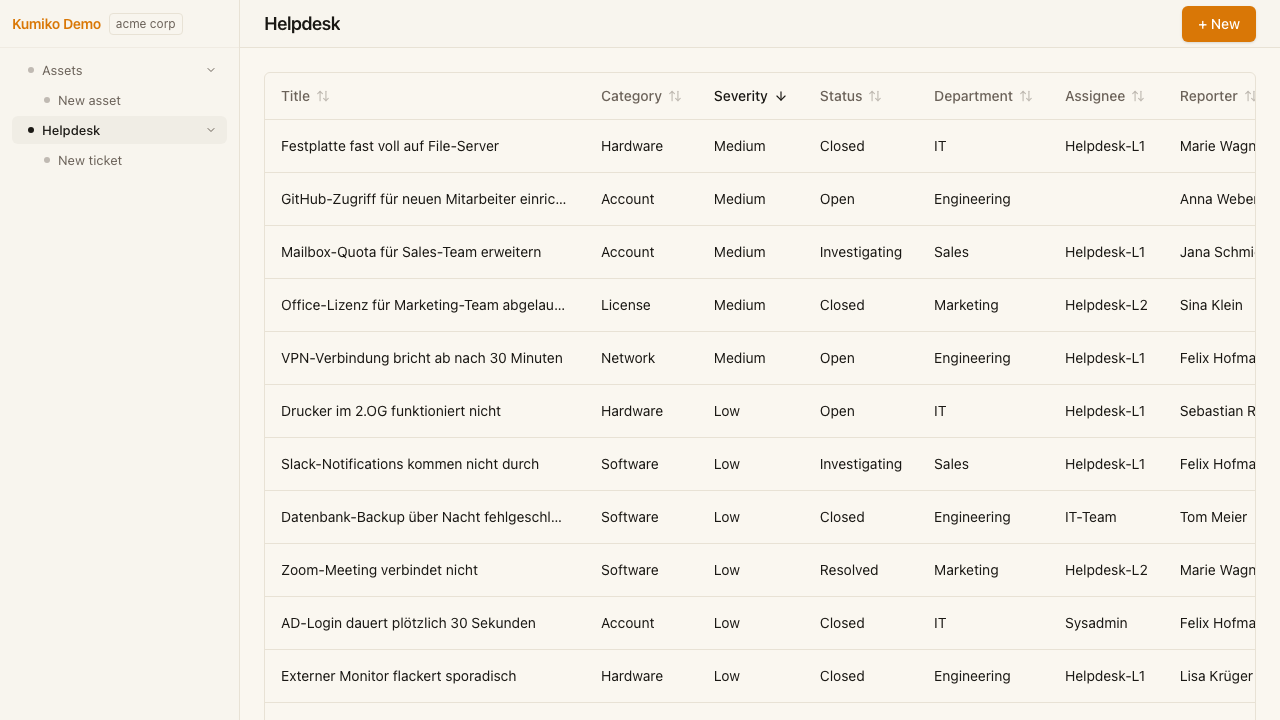Screen dimensions: 1280x720
Task: Click the + New button
Action: 1218,24
